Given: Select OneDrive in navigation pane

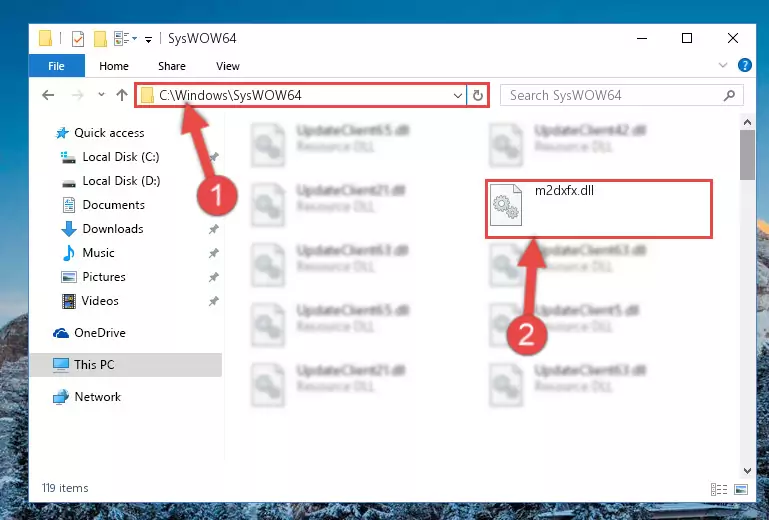Looking at the screenshot, I should pyautogui.click(x=100, y=333).
